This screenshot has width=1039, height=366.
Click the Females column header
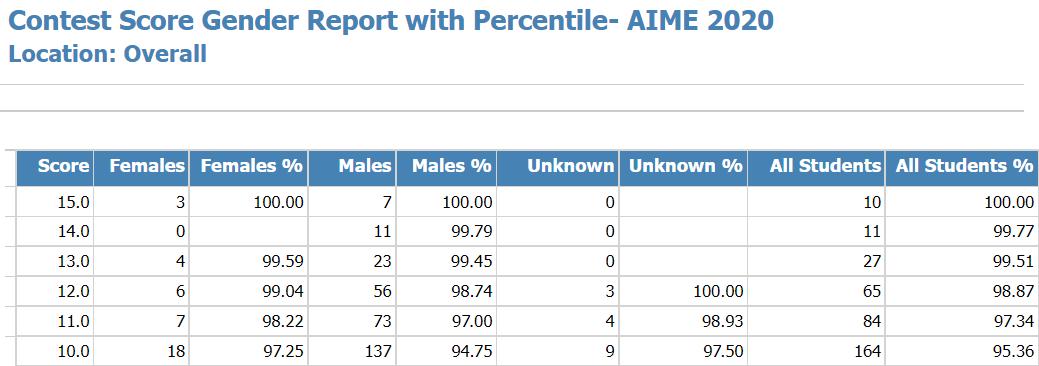pos(141,168)
